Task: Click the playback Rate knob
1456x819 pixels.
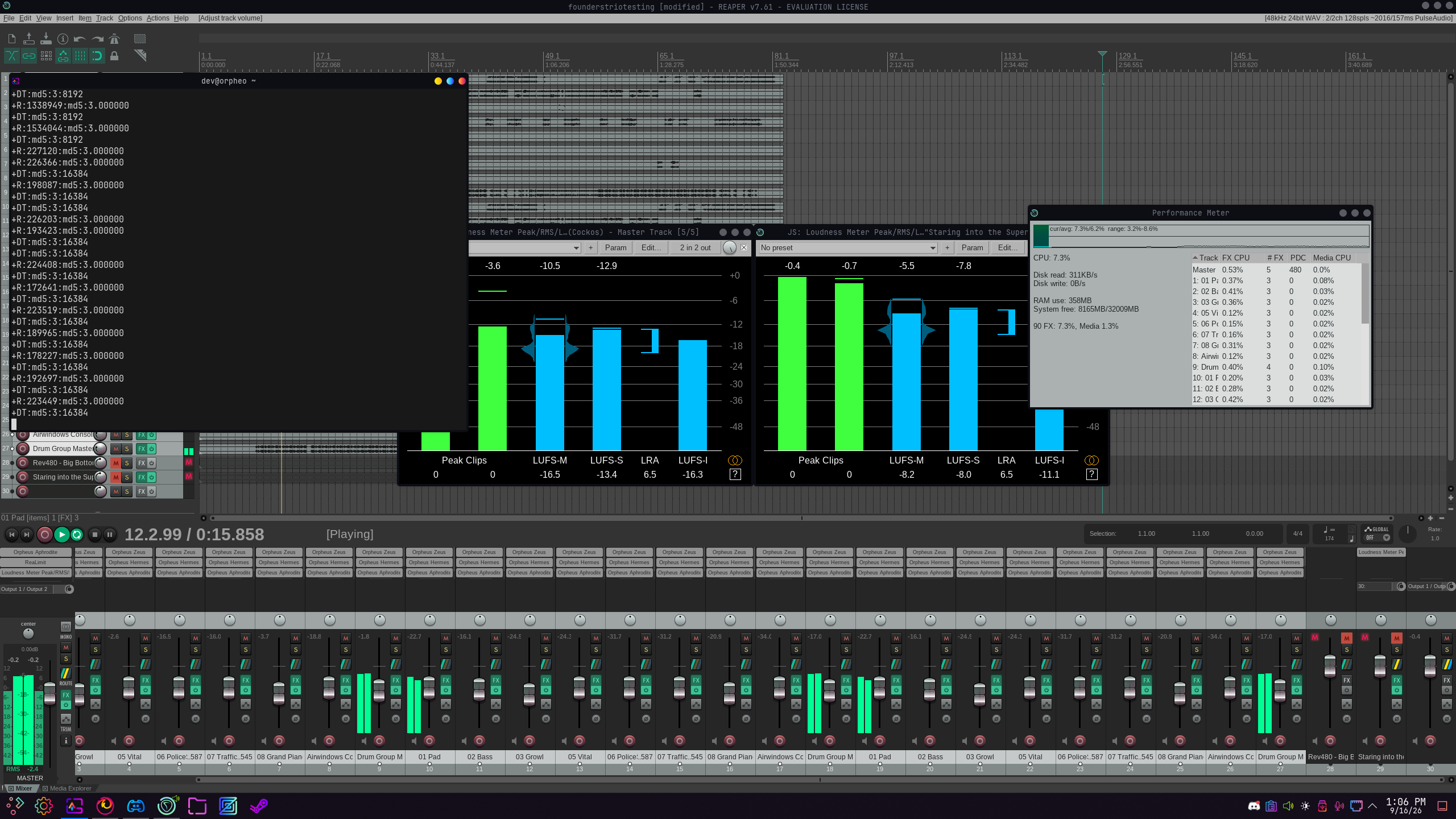Action: tap(1408, 534)
